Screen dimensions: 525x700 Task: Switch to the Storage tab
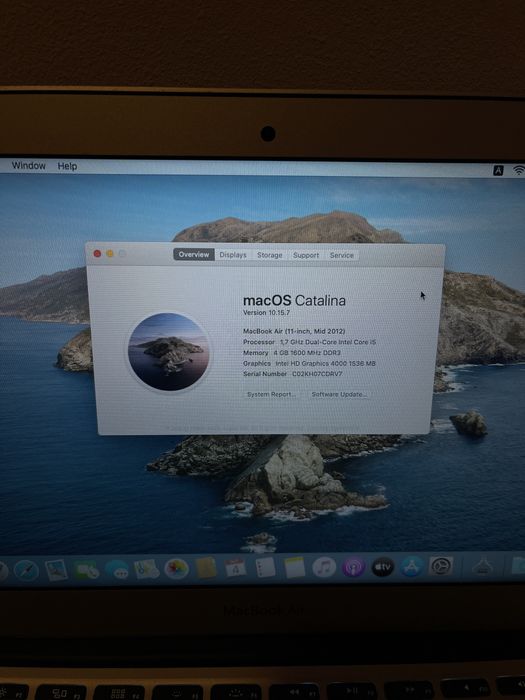[x=269, y=255]
